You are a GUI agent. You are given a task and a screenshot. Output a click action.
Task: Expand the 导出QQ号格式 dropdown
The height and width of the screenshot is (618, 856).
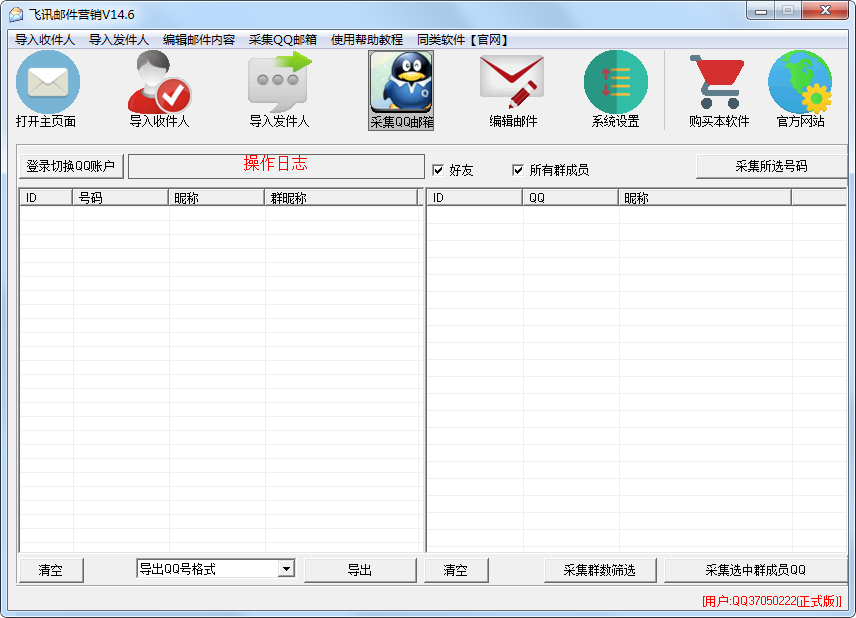click(x=286, y=569)
